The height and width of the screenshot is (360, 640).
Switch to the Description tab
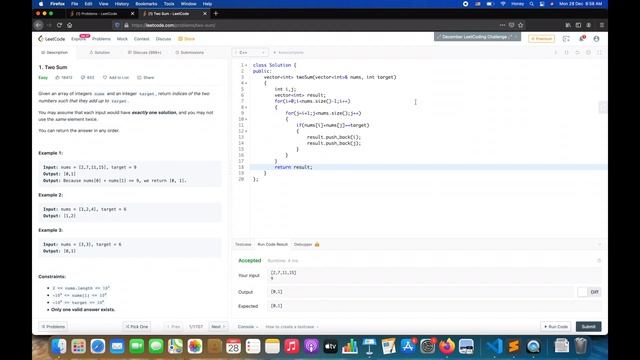point(54,53)
